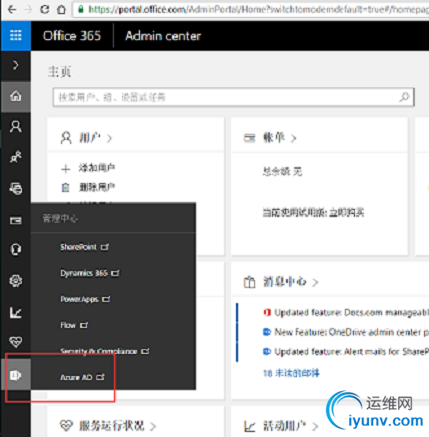Open Reports chart icon in sidebar
Viewport: 429px width, 437px height.
pos(16,312)
